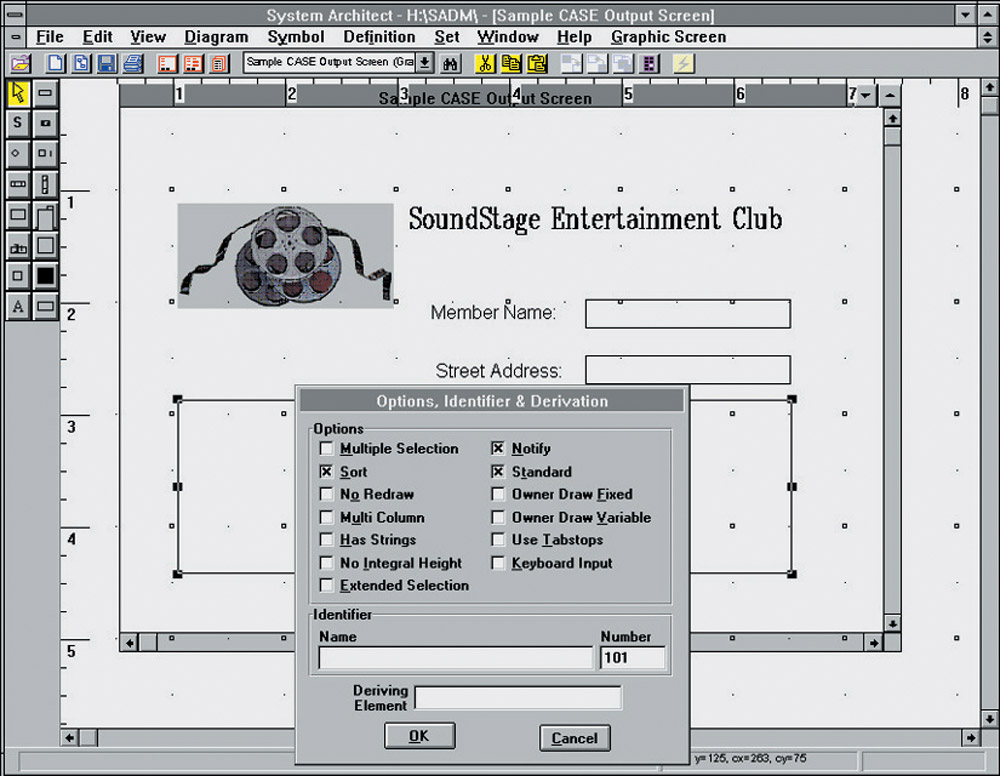Select the black filled rectangle tool
The image size is (1000, 776).
pos(46,275)
